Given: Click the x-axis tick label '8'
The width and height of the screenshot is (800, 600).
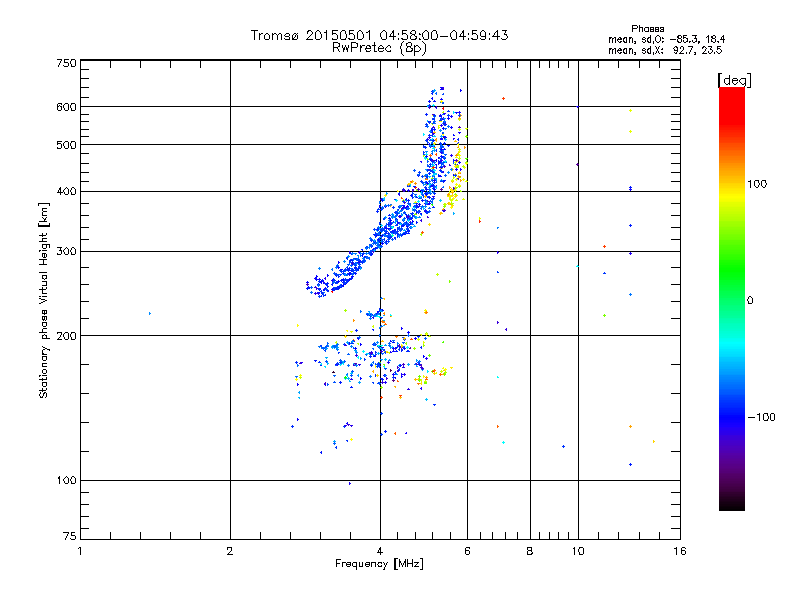Looking at the screenshot, I should coord(530,551).
